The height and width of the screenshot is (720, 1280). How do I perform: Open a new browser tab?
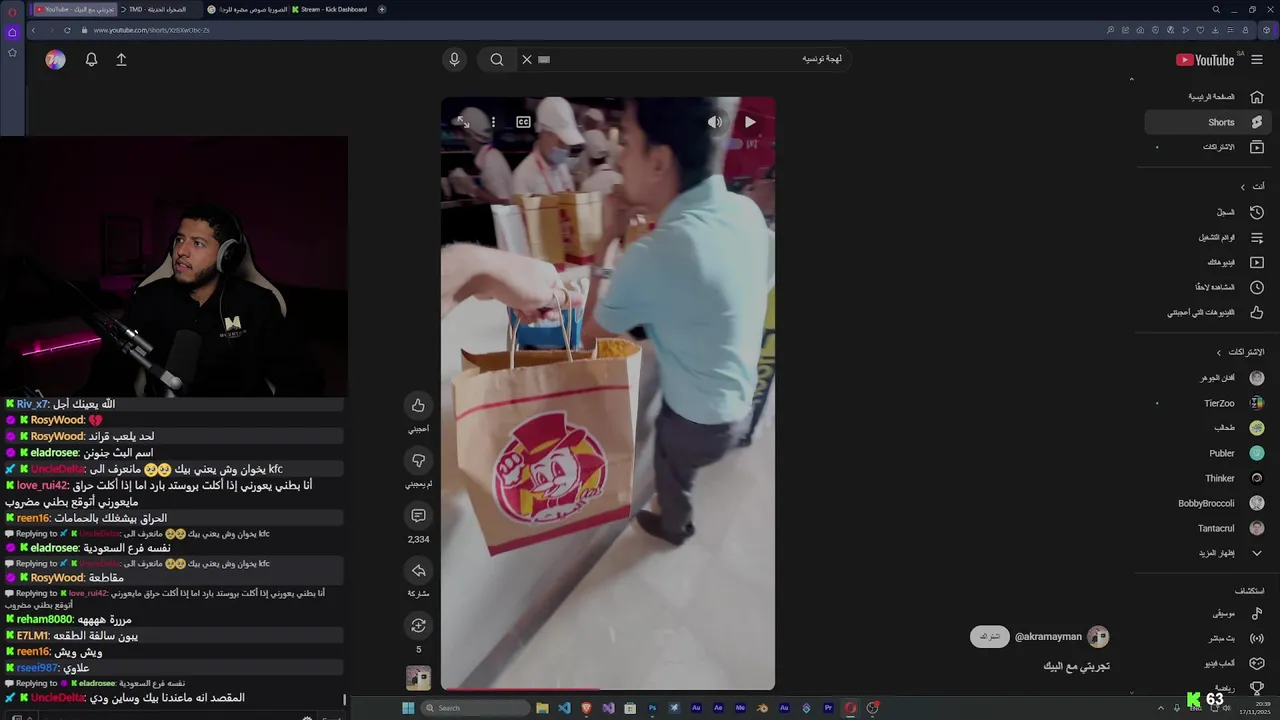(382, 9)
